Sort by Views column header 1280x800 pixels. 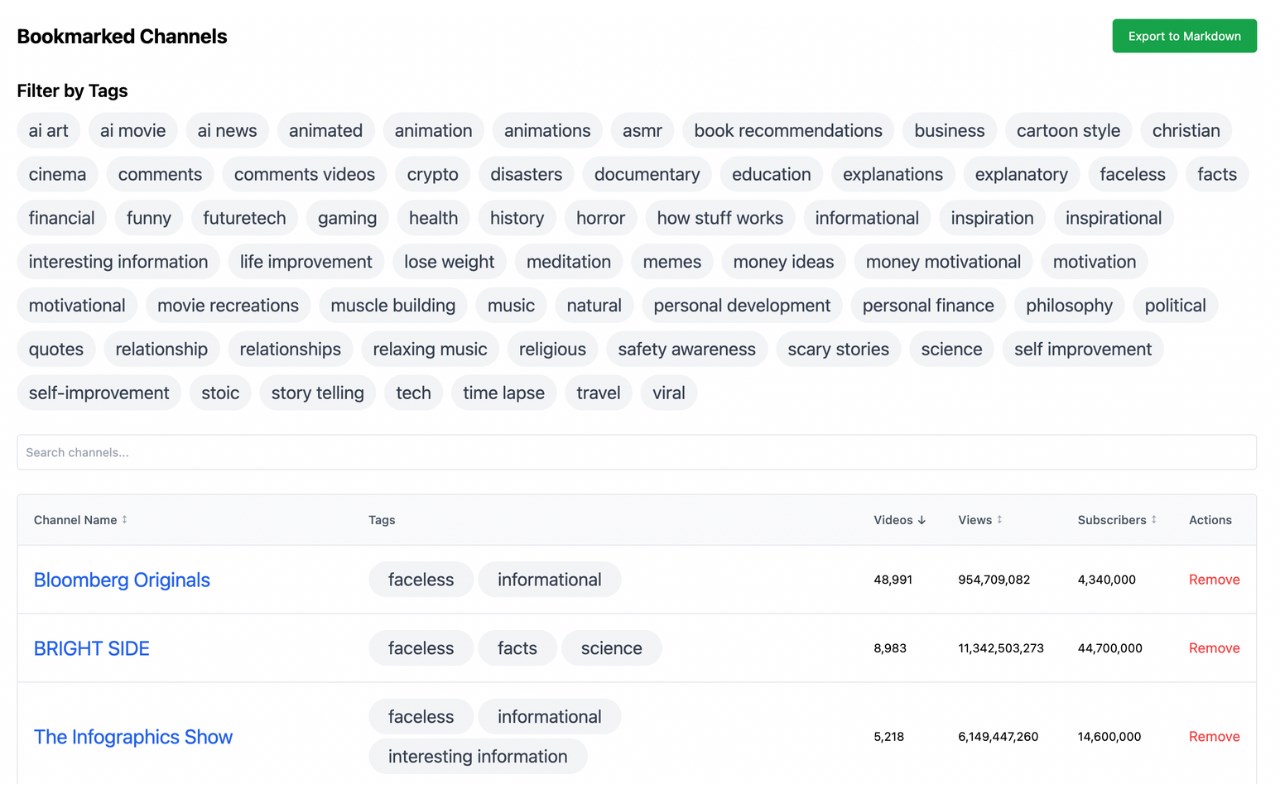pyautogui.click(x=980, y=520)
